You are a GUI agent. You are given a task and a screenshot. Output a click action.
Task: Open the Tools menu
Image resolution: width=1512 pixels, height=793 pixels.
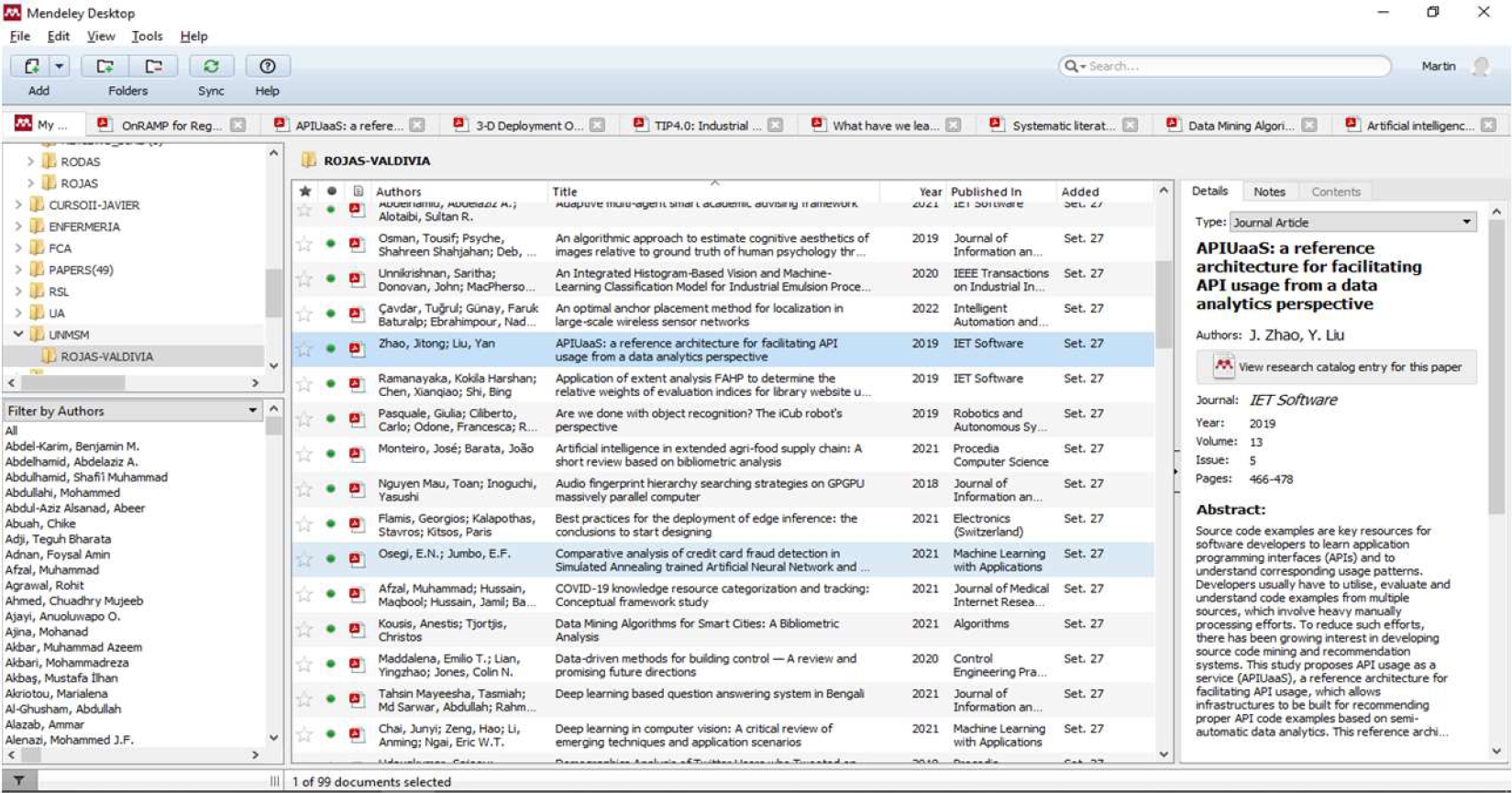tap(147, 36)
